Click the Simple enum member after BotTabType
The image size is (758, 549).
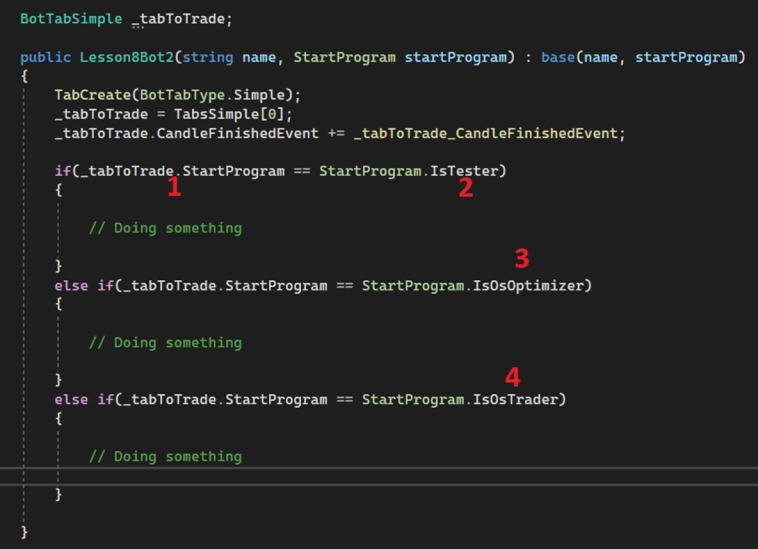click(259, 95)
